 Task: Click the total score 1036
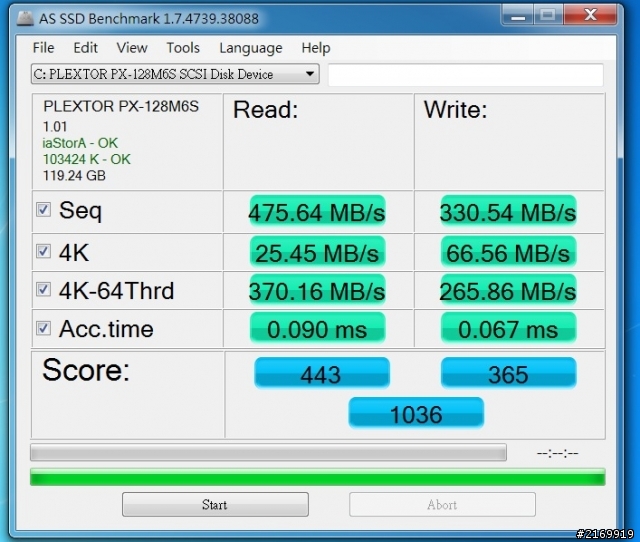click(x=416, y=413)
